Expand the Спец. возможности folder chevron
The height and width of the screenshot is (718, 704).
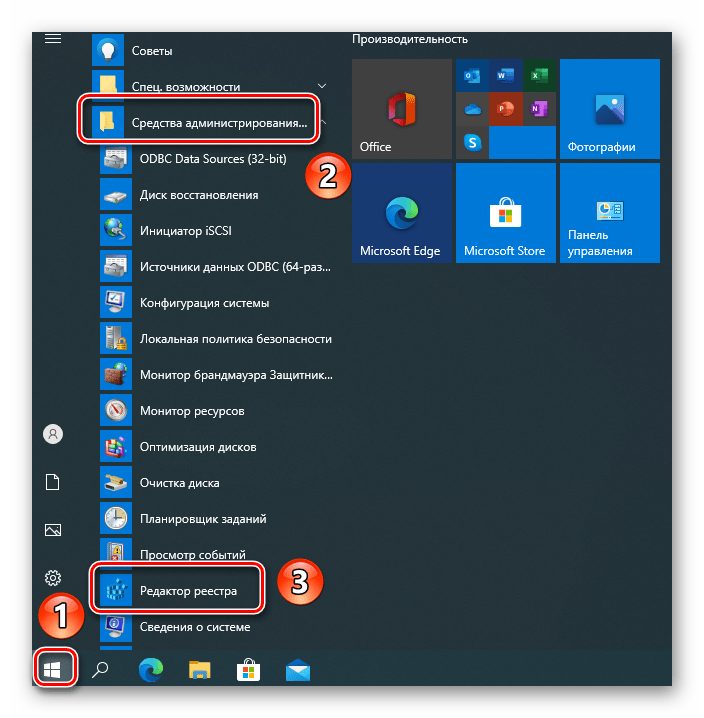(322, 86)
